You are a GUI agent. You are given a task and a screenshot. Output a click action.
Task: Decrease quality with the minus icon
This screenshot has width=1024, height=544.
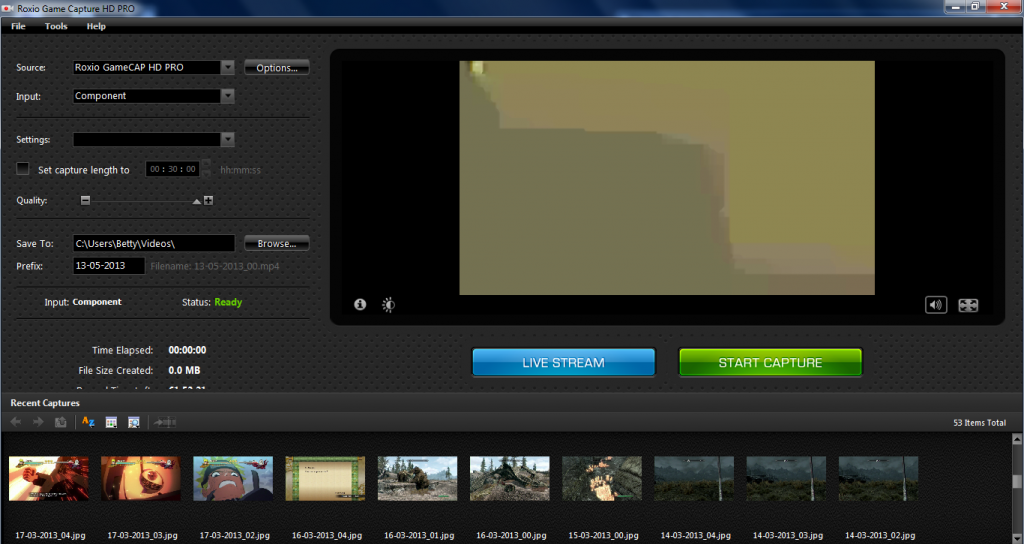click(x=86, y=200)
